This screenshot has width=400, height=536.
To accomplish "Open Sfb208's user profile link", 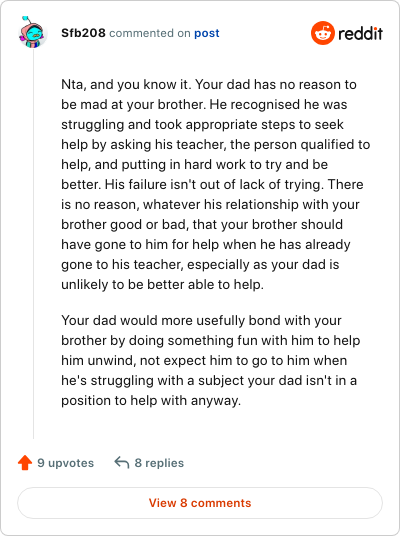I will point(83,33).
